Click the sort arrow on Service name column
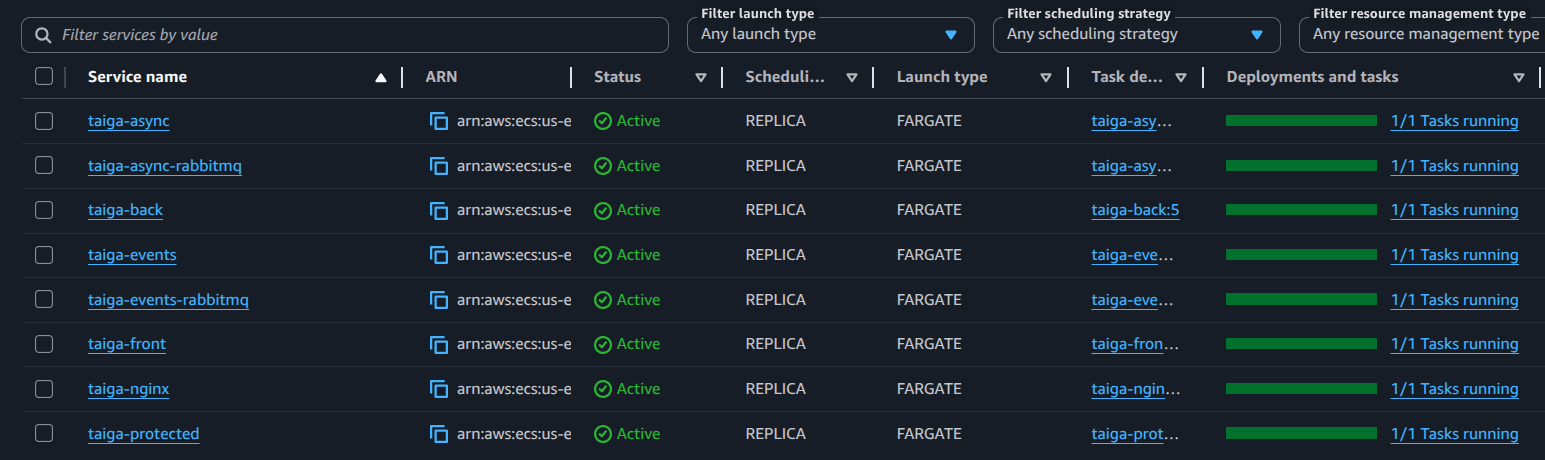1545x460 pixels. click(x=380, y=77)
